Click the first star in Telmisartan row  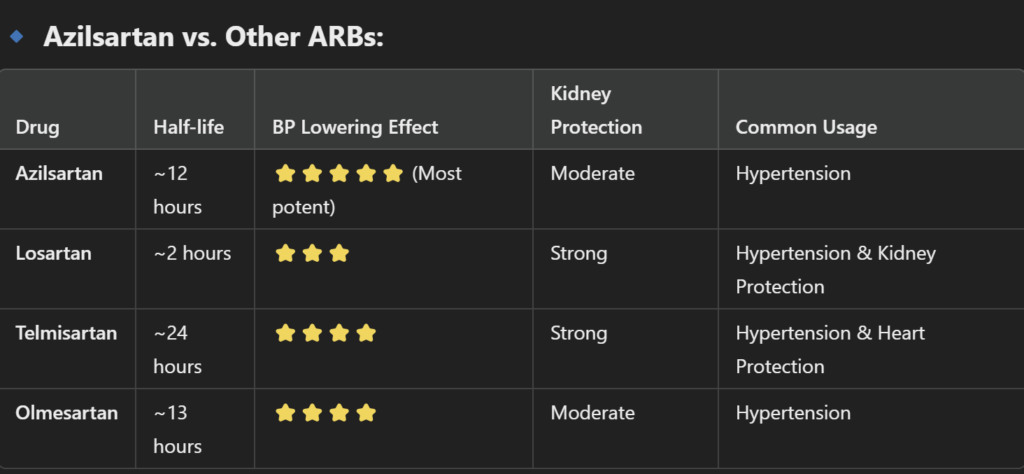click(285, 334)
